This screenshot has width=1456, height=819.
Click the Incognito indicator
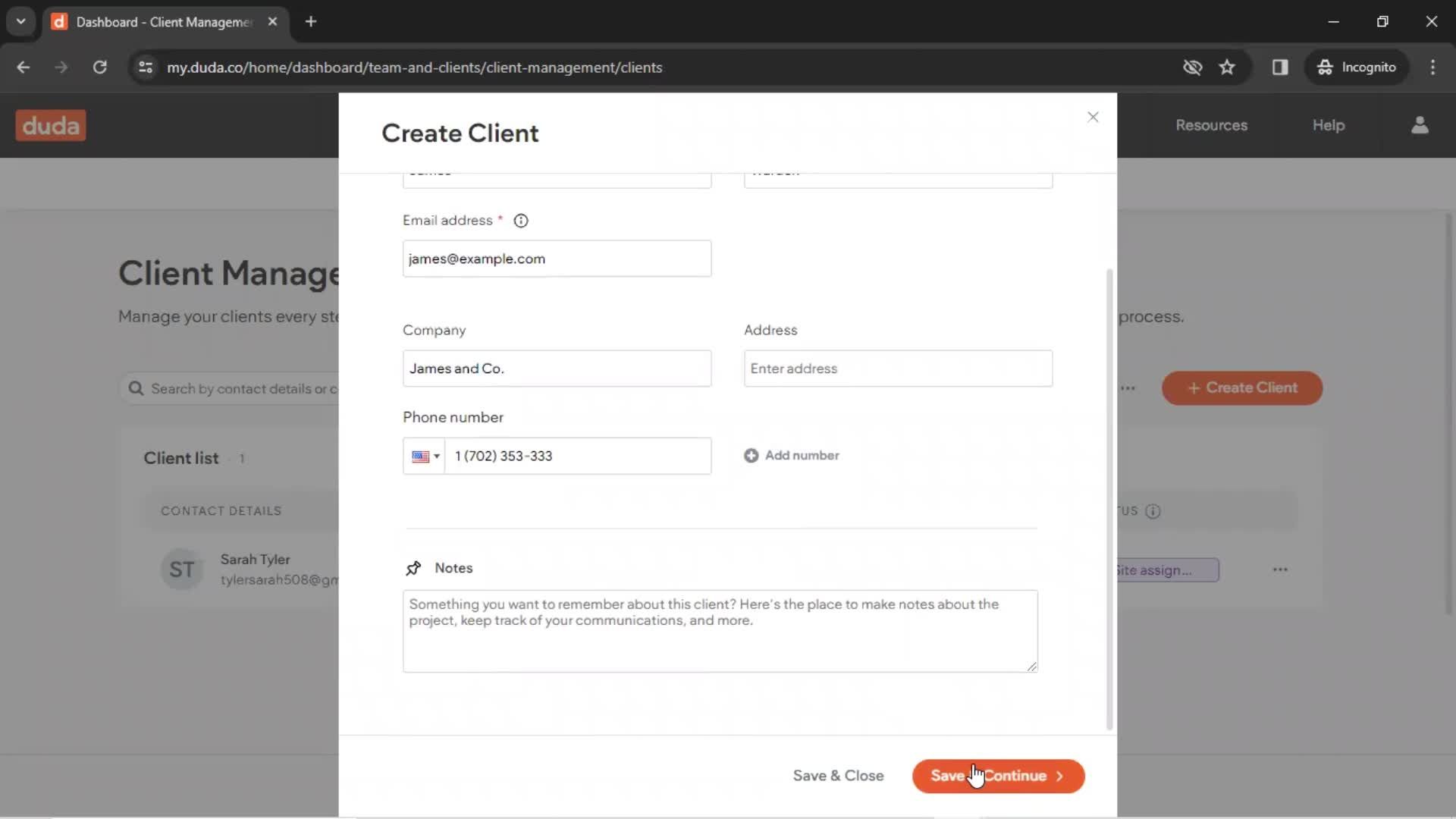[1356, 67]
